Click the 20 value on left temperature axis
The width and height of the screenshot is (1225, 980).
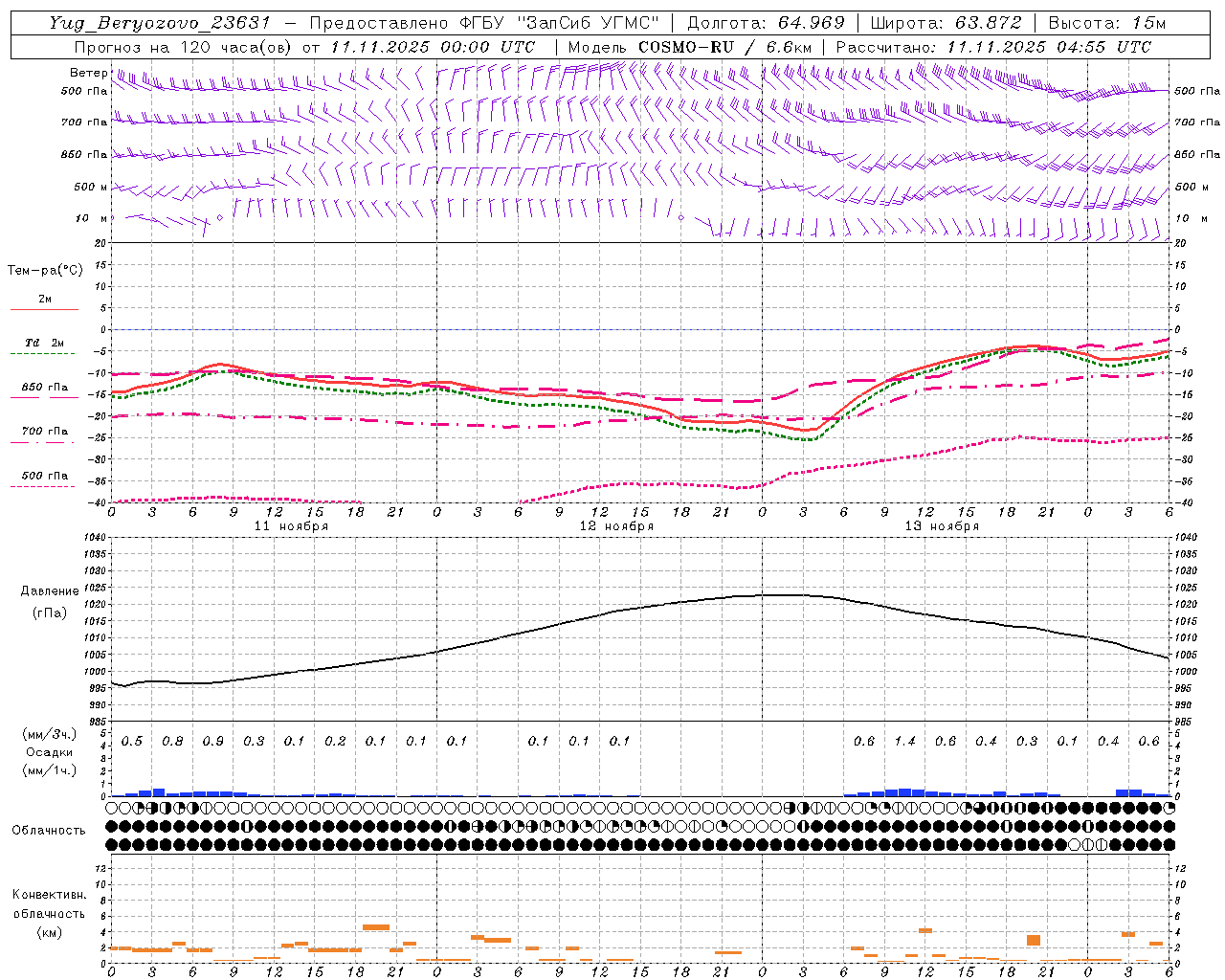click(100, 243)
